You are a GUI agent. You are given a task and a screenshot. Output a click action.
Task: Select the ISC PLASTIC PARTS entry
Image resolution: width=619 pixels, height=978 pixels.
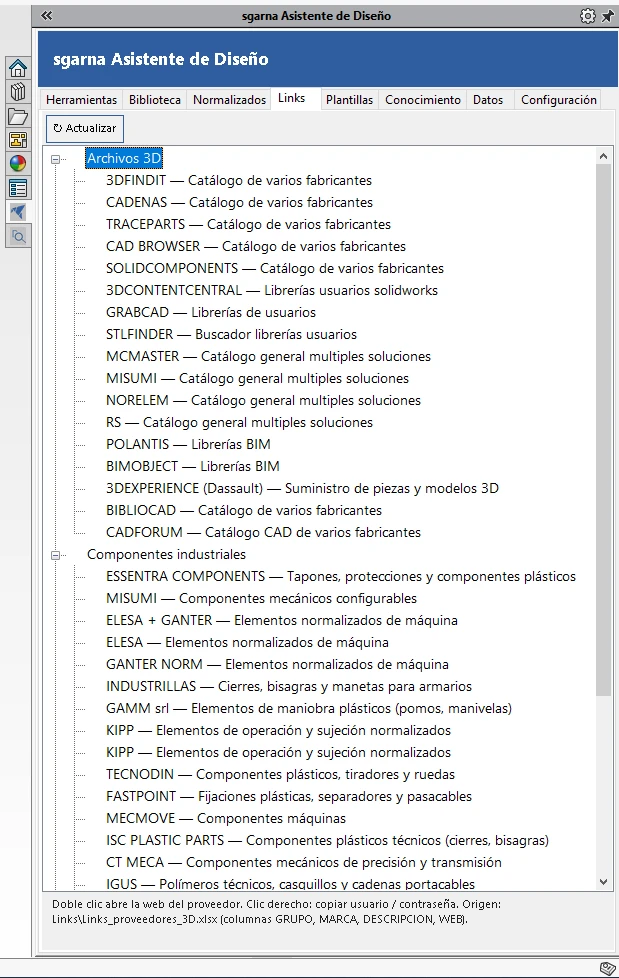click(x=328, y=840)
